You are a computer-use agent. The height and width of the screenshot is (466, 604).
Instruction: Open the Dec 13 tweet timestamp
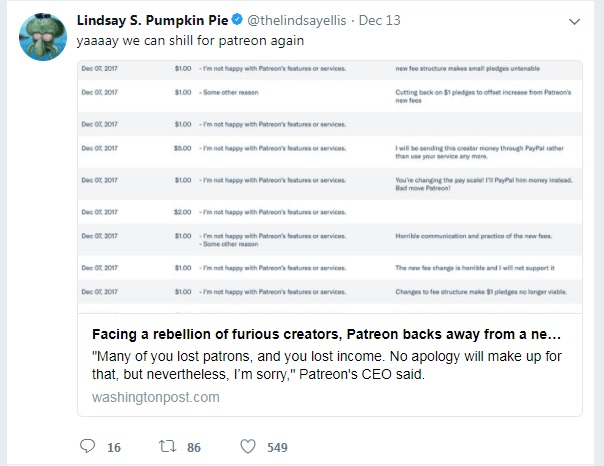coord(379,20)
